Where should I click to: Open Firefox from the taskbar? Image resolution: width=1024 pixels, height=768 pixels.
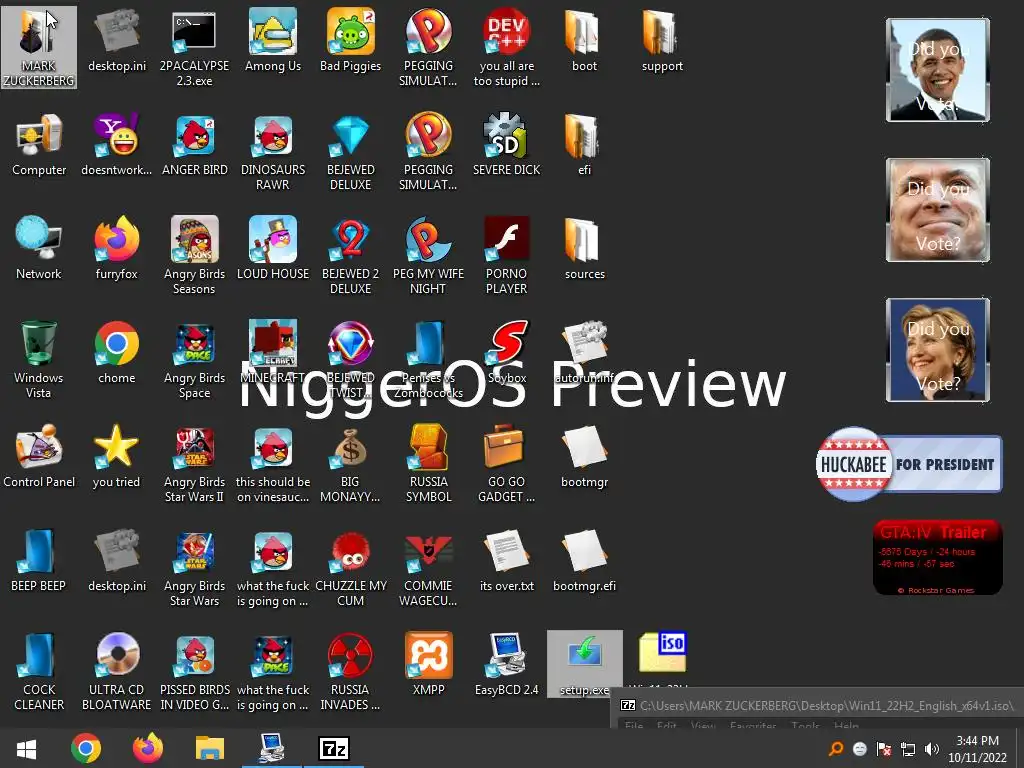148,748
